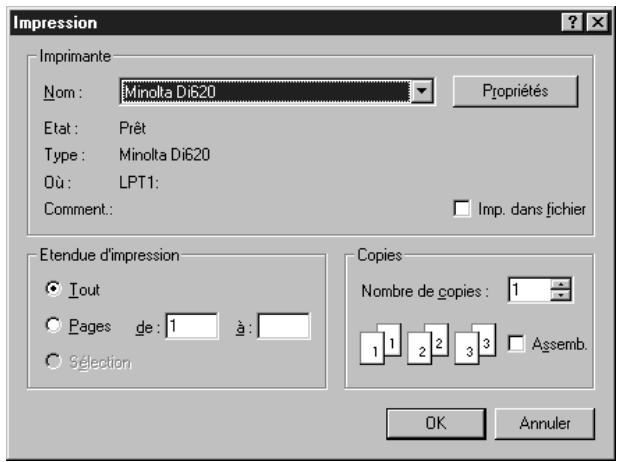This screenshot has height=462, width=618.
Task: Choose the Pages radio button
Action: 53,325
